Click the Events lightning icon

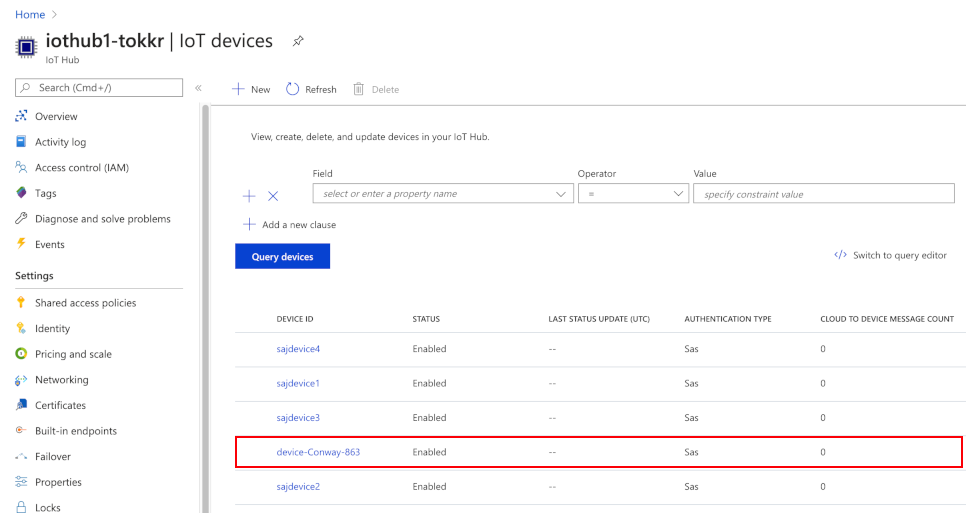22,244
